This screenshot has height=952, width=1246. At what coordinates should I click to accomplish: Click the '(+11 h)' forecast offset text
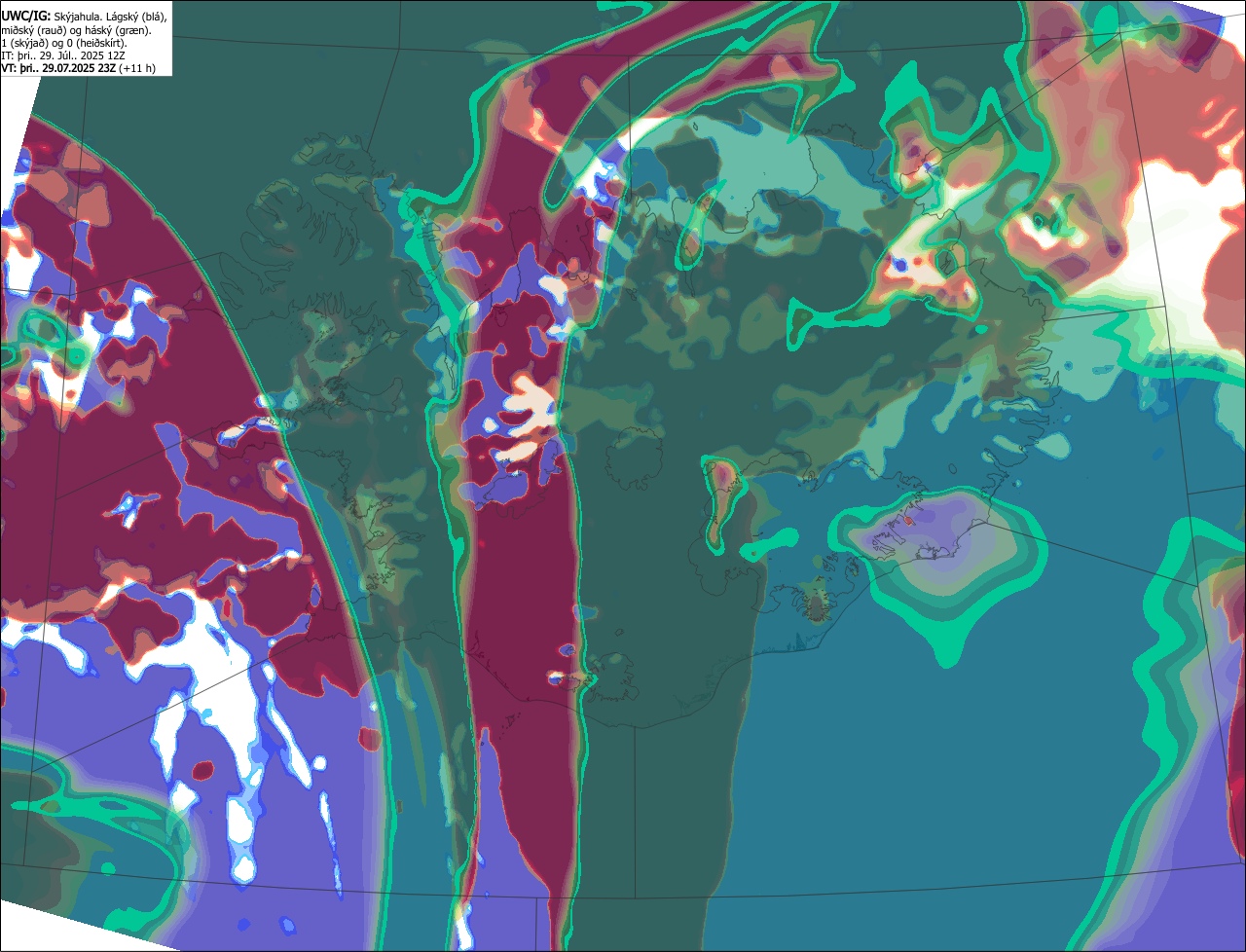[x=137, y=68]
